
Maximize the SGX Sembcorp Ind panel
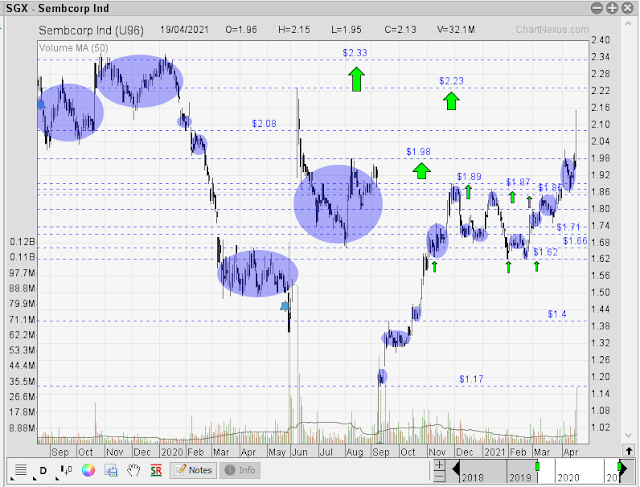click(x=612, y=8)
